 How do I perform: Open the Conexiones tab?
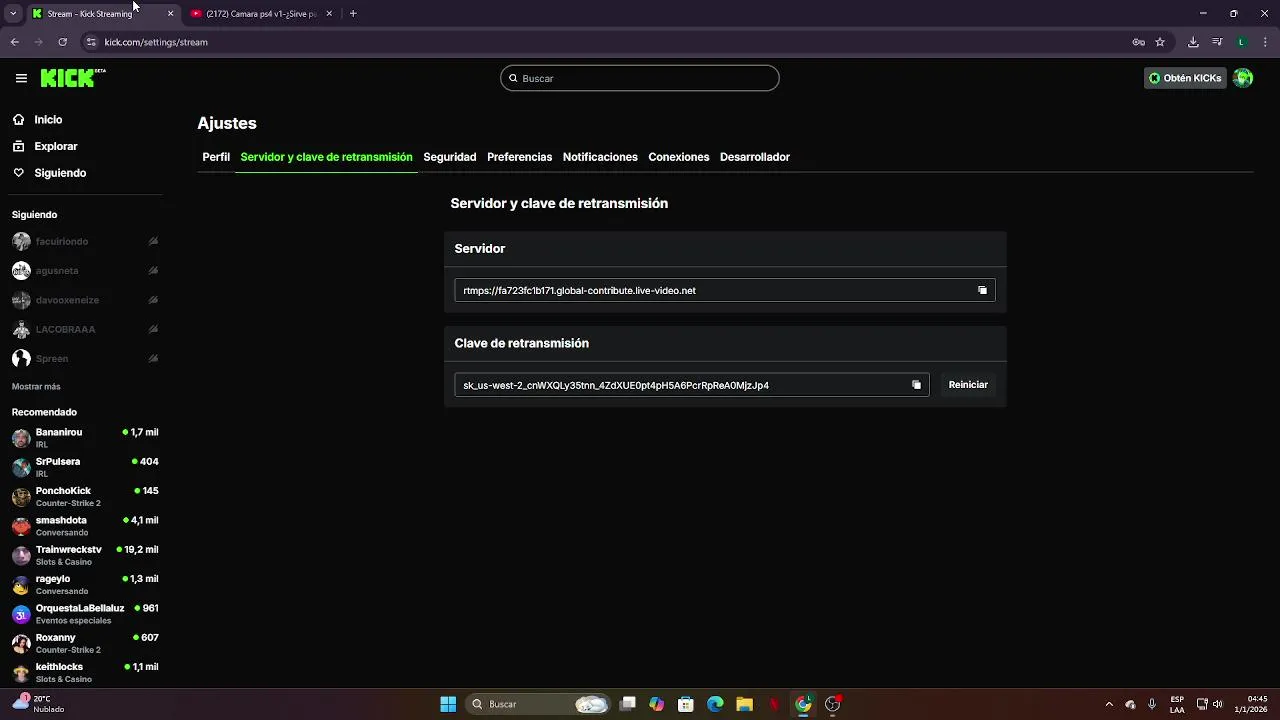point(678,157)
